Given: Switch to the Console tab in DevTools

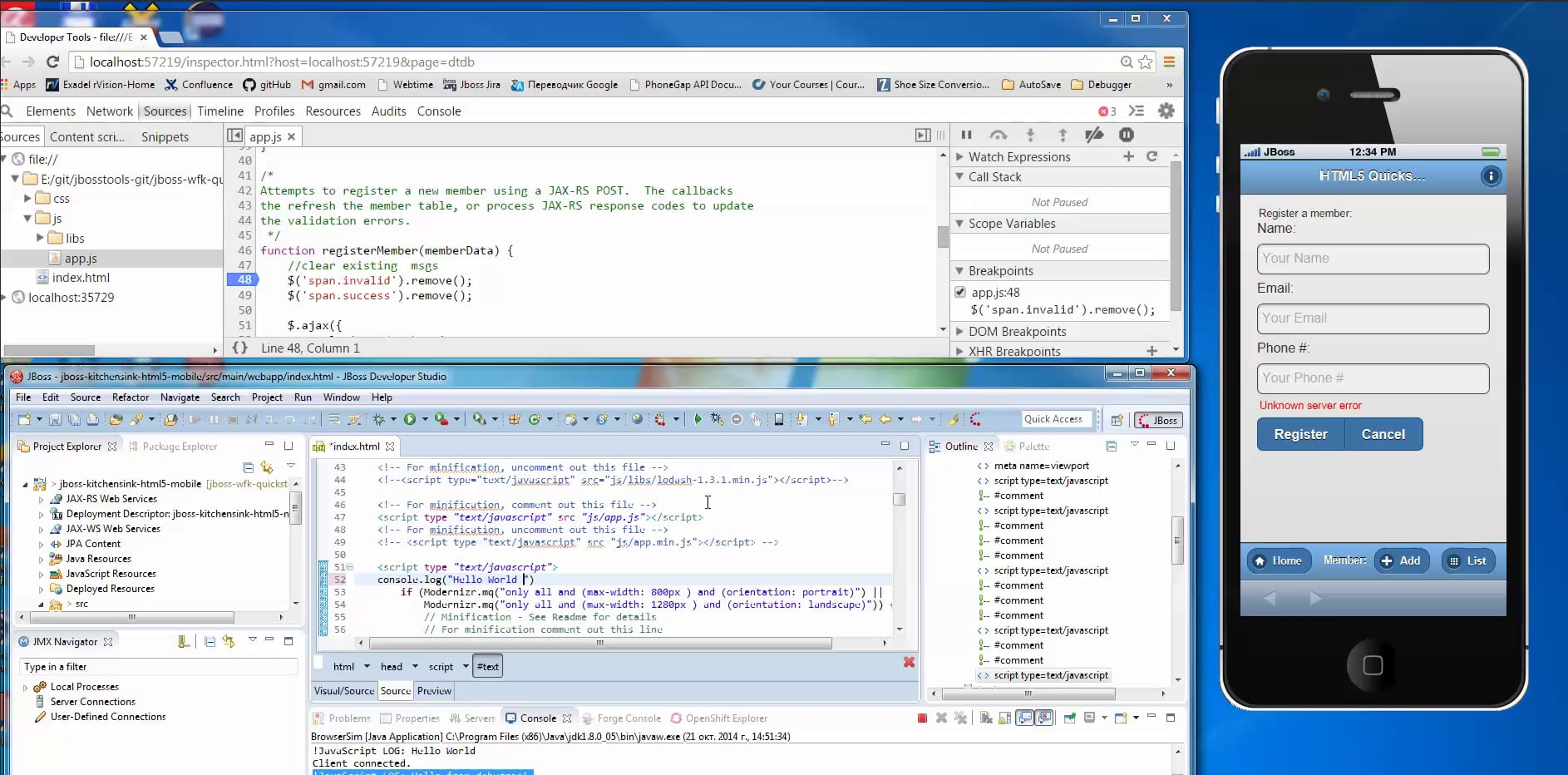Looking at the screenshot, I should [x=439, y=111].
